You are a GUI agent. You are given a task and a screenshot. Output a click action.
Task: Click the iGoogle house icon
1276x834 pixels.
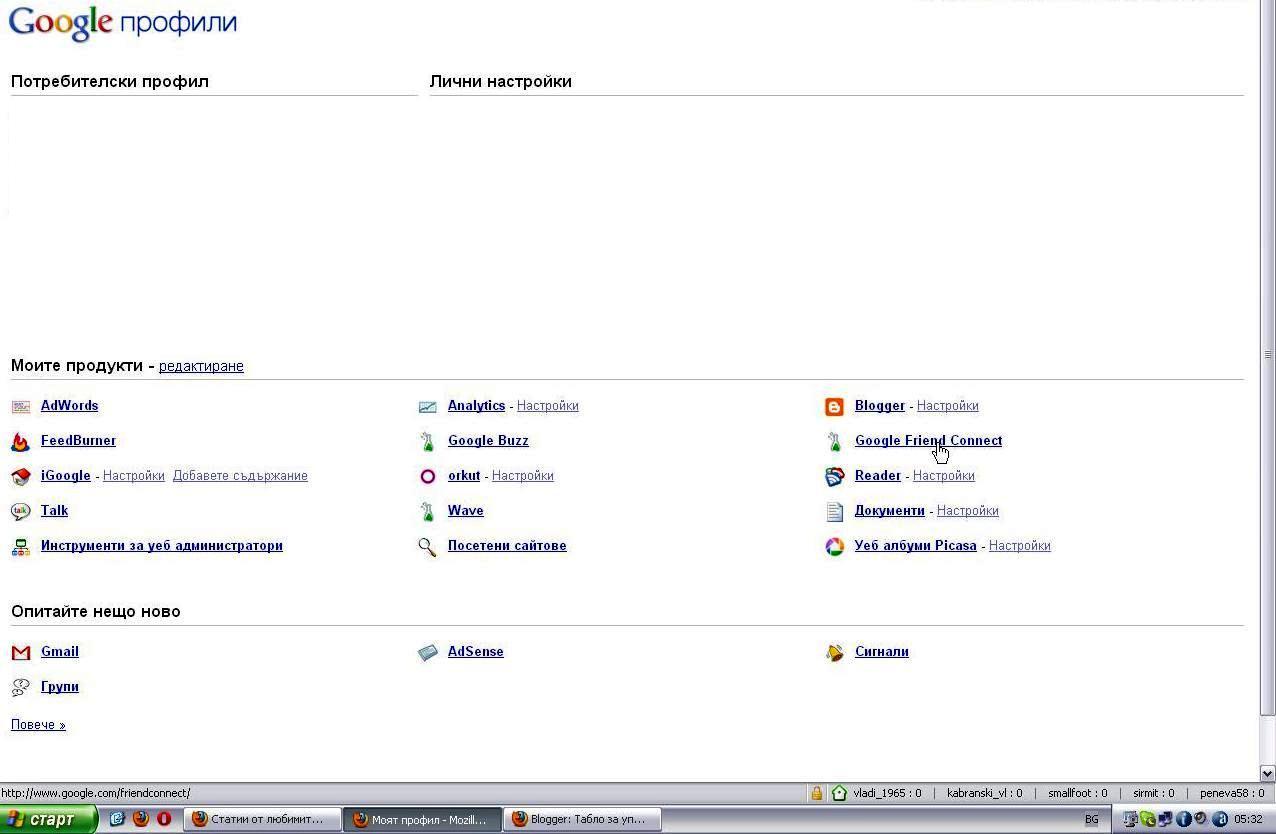[x=21, y=476]
